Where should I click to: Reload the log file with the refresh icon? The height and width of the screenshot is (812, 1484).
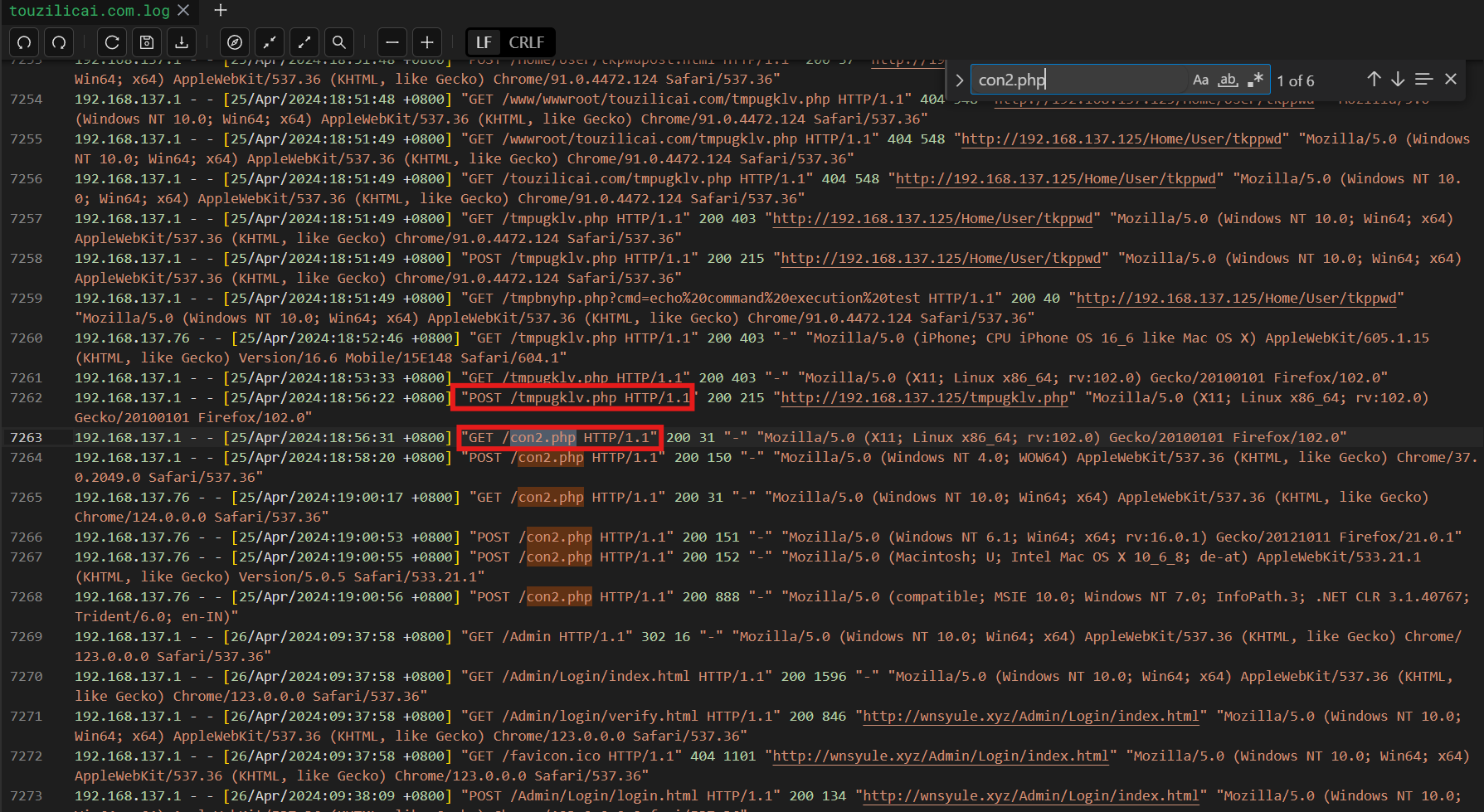(112, 42)
